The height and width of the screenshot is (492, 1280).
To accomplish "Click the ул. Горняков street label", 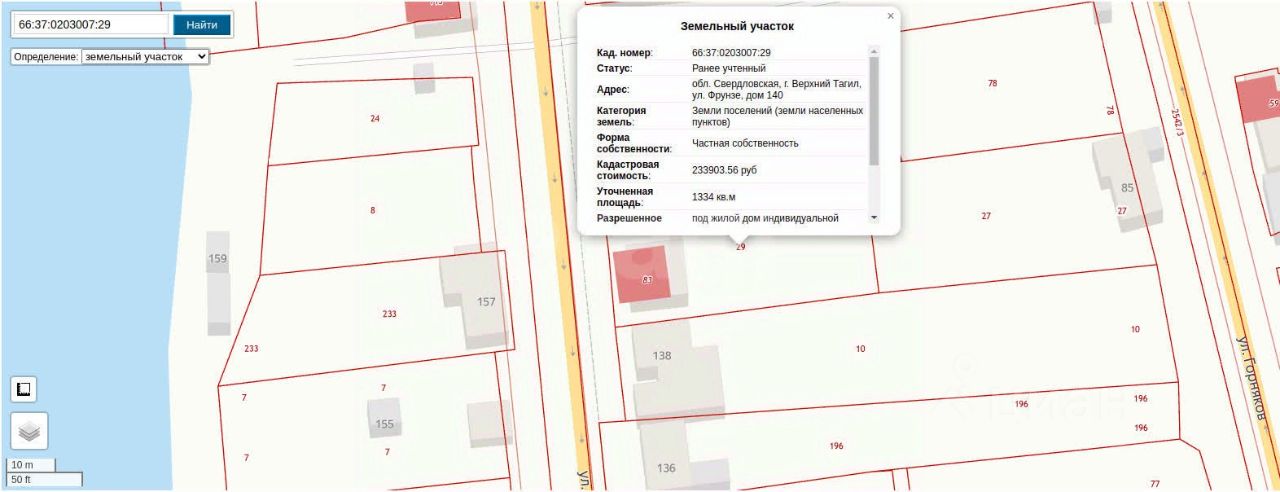I will (1254, 377).
